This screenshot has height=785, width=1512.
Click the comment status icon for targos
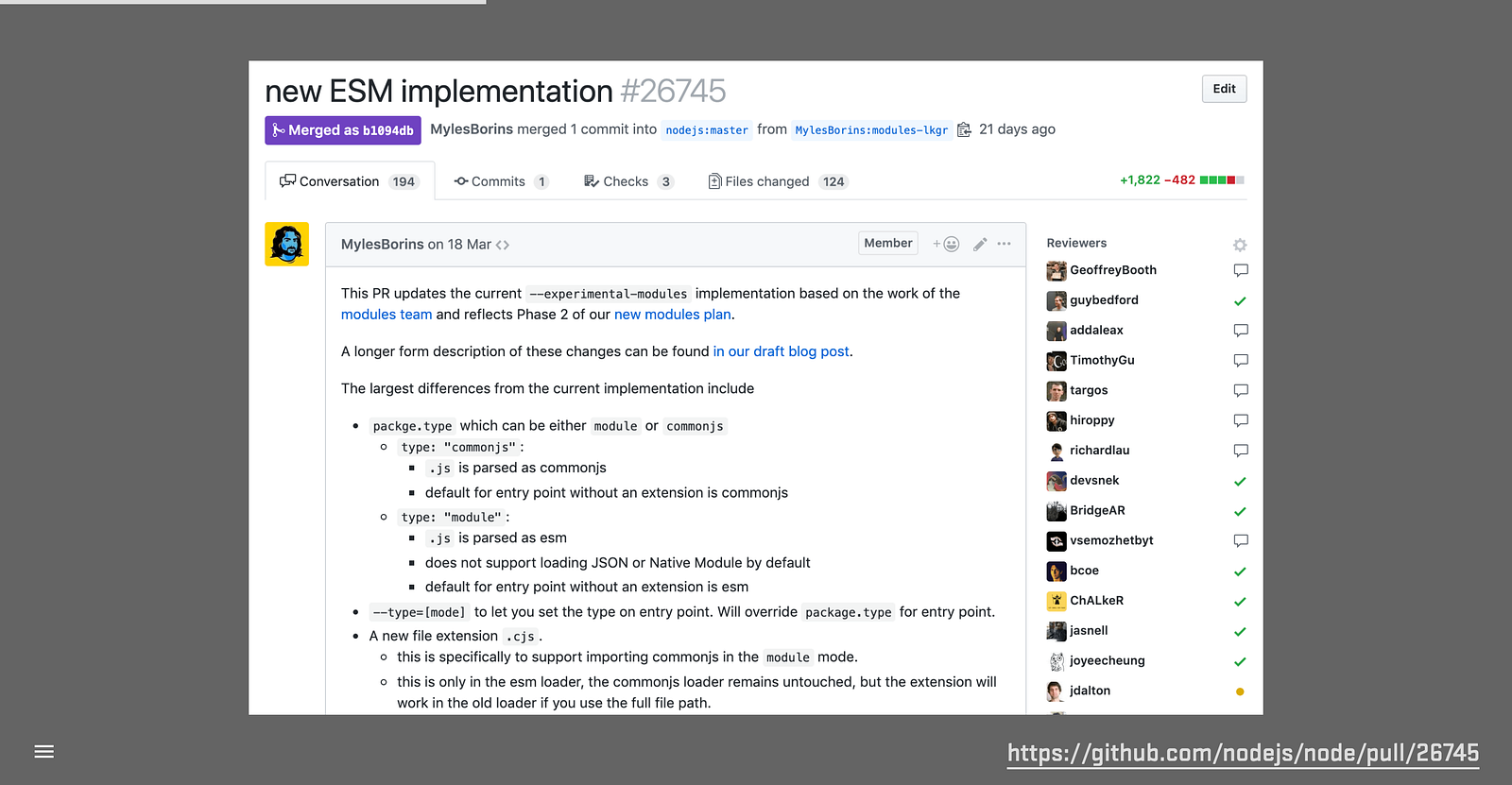point(1241,390)
